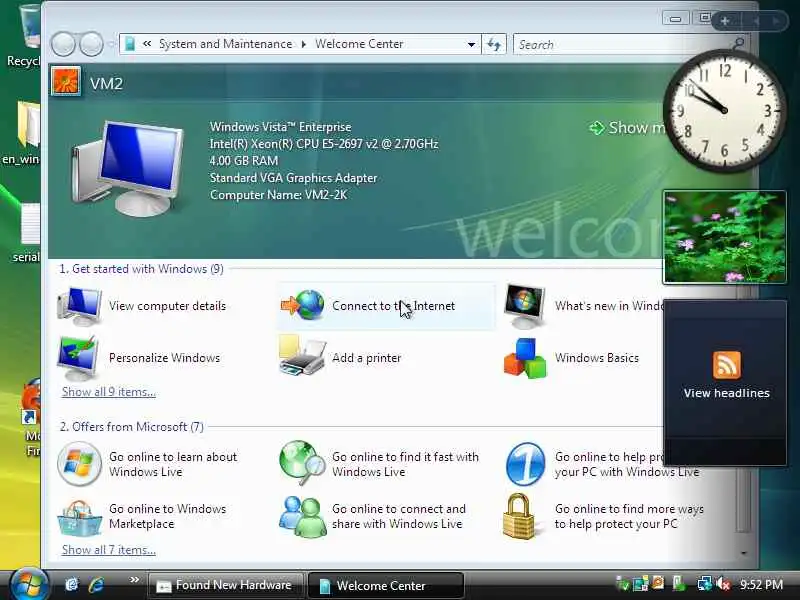Click the Show desktop Quick Launch icon
The image size is (800, 600).
tap(72, 584)
